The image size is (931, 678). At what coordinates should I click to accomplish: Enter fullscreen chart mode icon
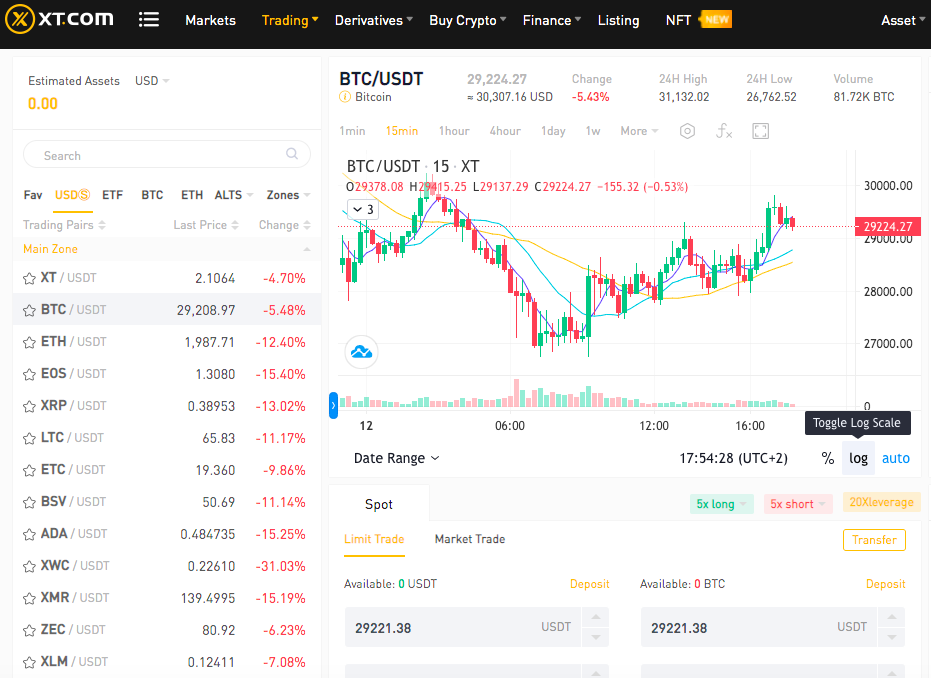coord(761,131)
